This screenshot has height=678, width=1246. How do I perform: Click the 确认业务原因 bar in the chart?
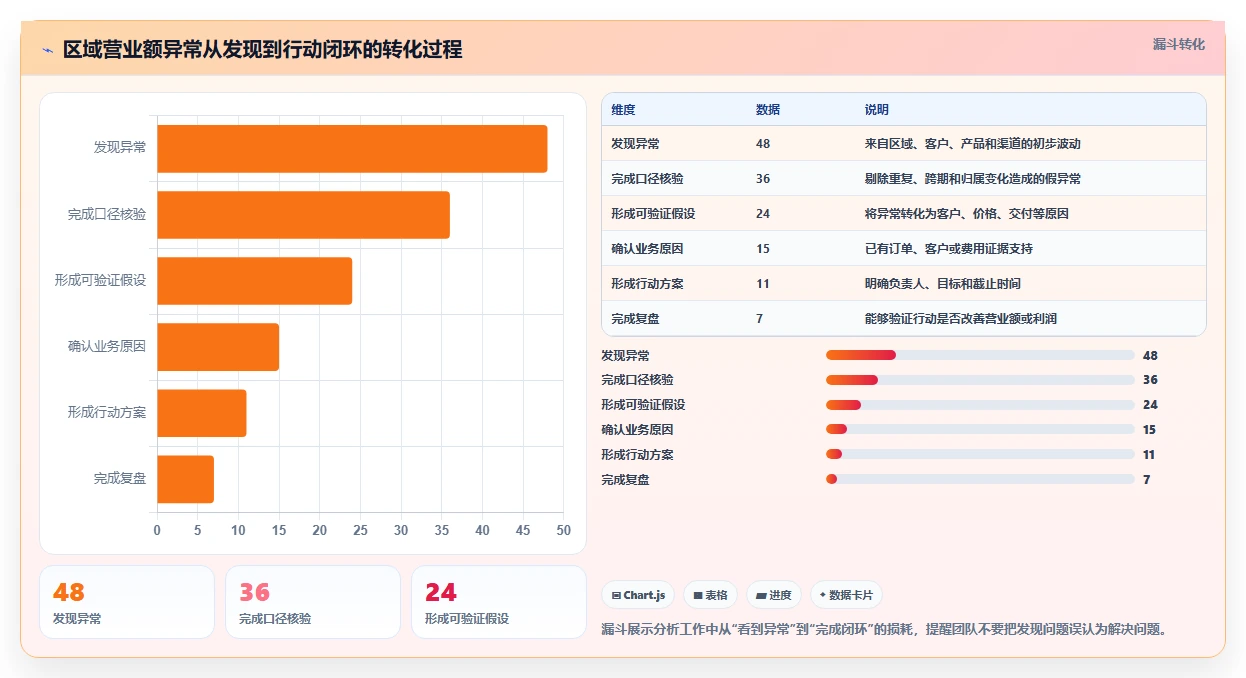coord(218,346)
